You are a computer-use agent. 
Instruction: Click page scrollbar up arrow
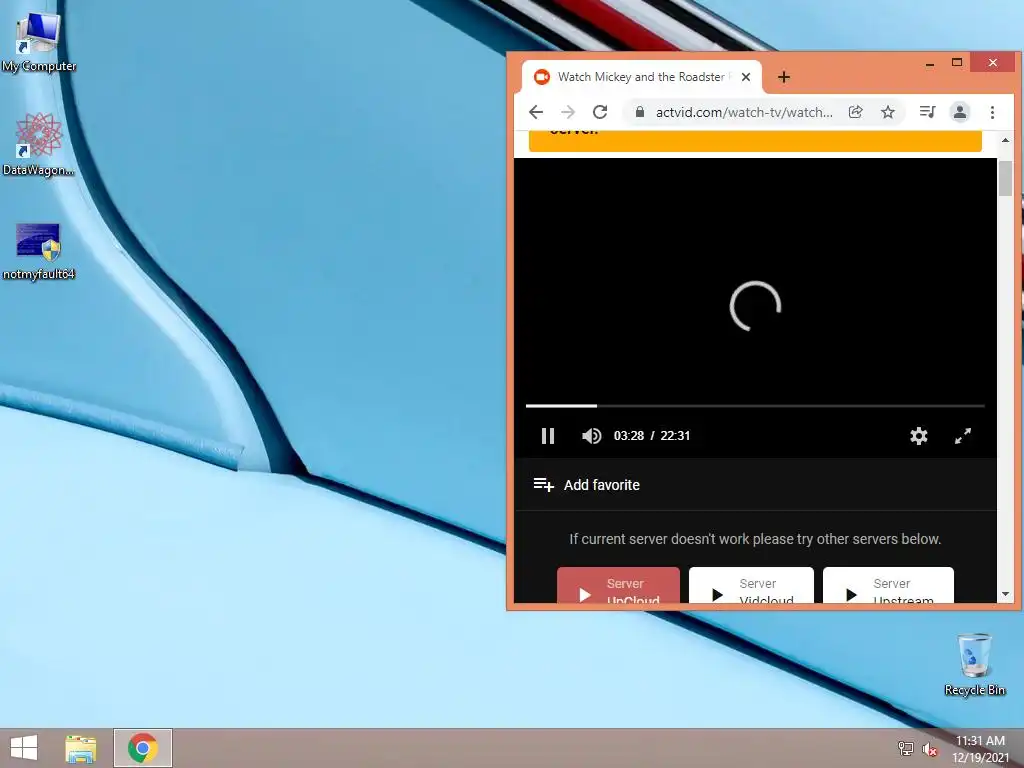pos(1005,140)
